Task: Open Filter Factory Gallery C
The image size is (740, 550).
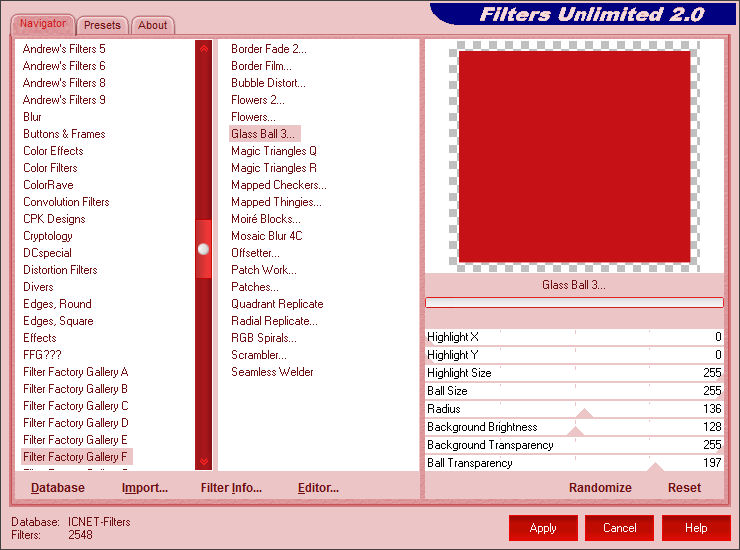Action: tap(76, 406)
